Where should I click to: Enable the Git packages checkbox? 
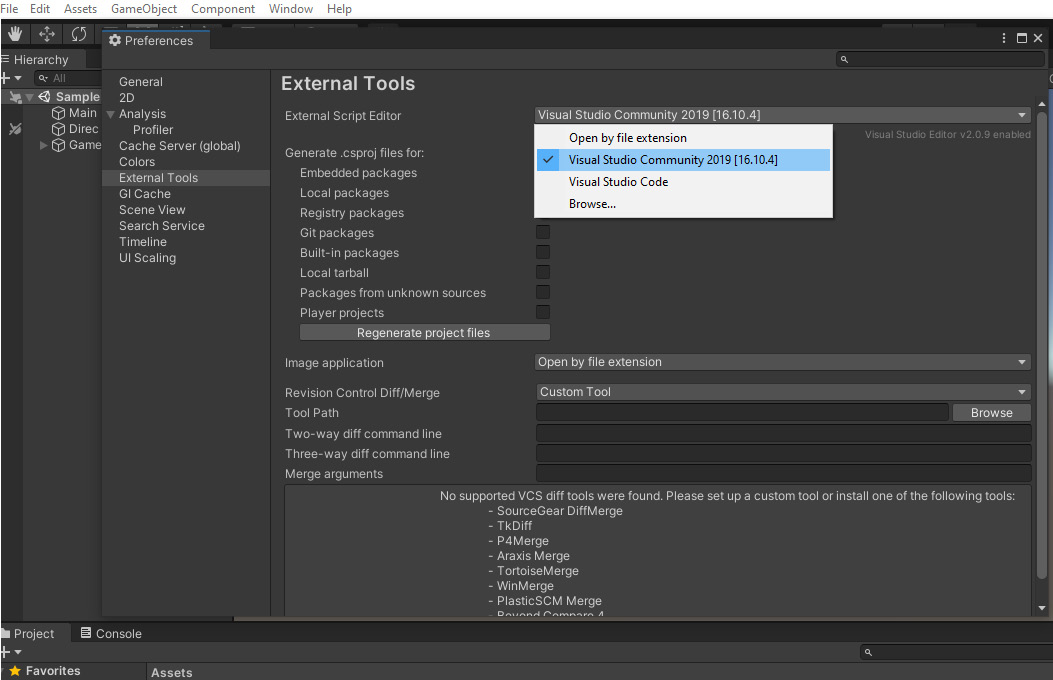pos(543,232)
